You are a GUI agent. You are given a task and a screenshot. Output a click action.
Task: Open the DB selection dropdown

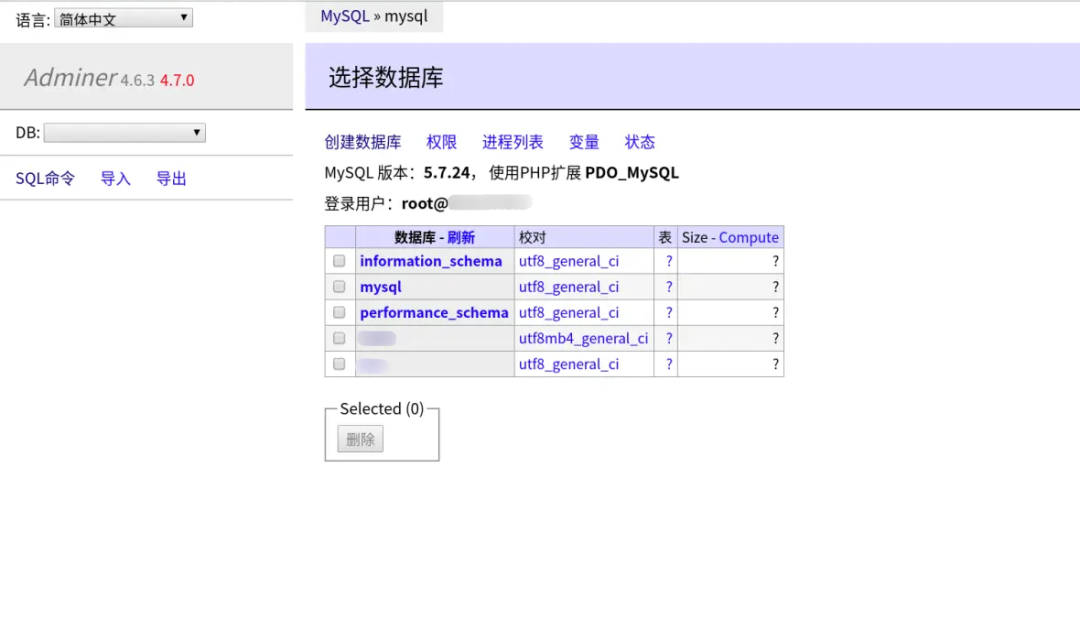pyautogui.click(x=125, y=133)
